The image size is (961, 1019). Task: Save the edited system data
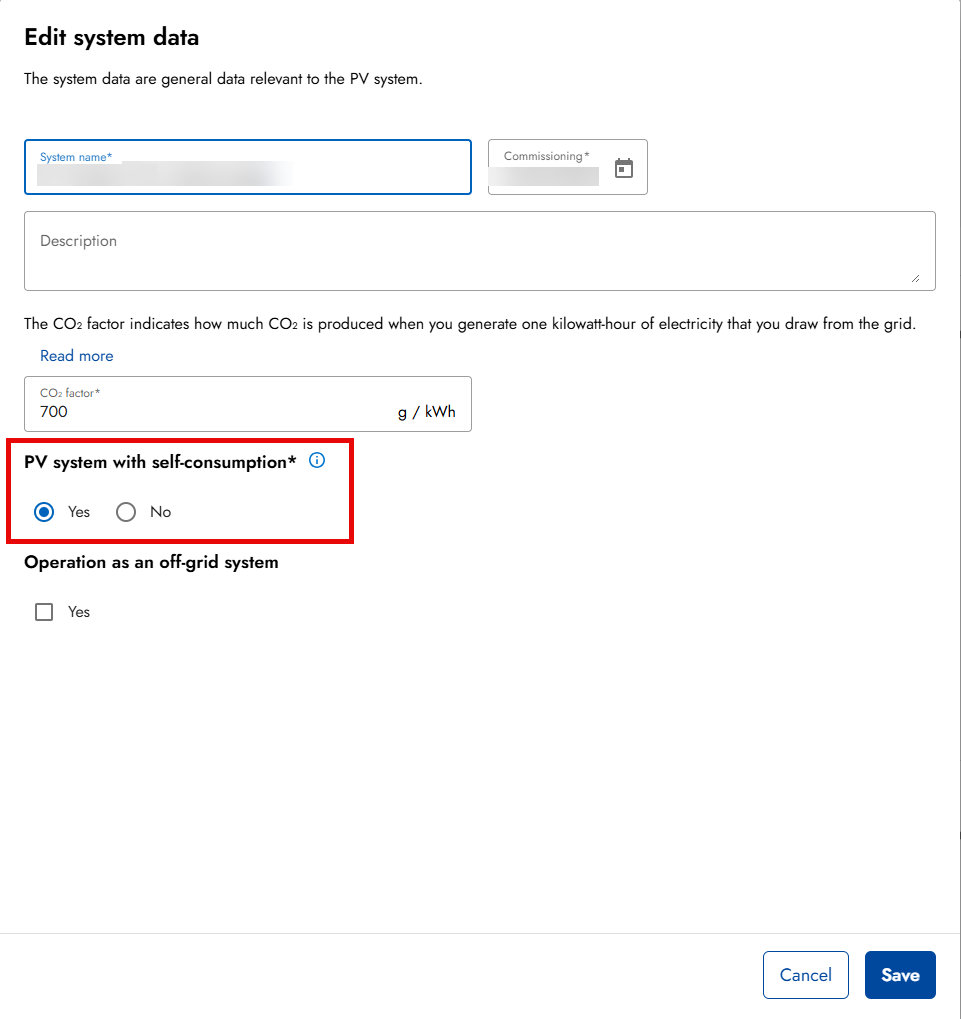coord(899,974)
